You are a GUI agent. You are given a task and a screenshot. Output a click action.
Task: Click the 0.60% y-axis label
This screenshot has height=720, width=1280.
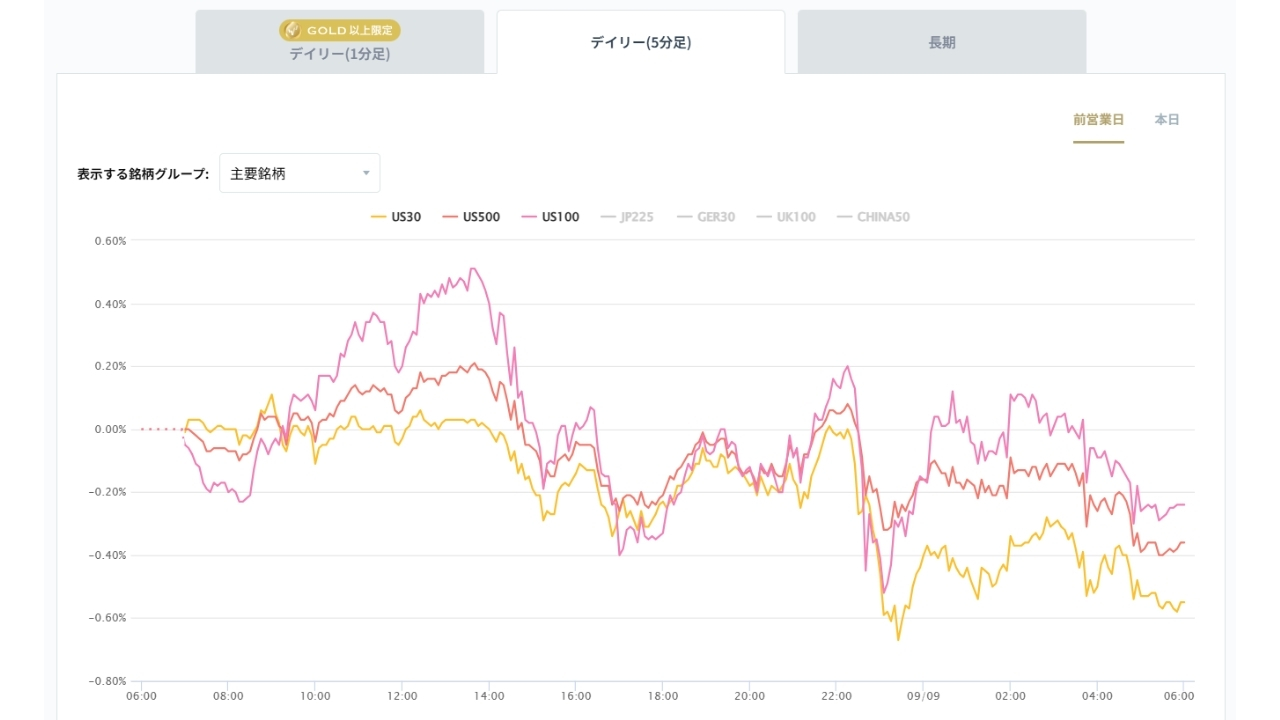pos(110,241)
